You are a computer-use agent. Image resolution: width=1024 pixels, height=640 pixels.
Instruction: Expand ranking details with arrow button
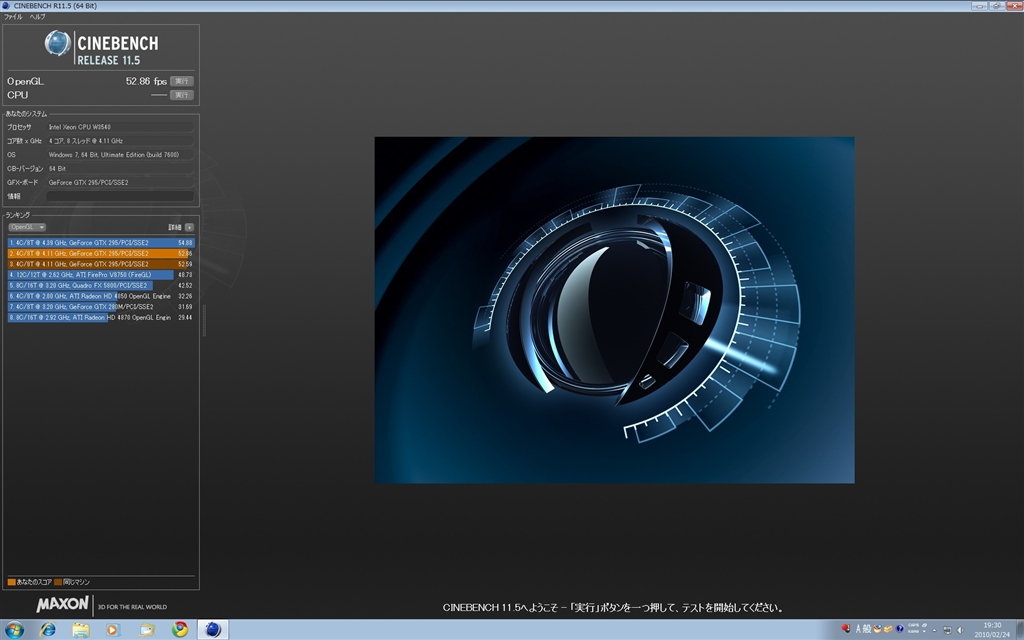pos(189,227)
